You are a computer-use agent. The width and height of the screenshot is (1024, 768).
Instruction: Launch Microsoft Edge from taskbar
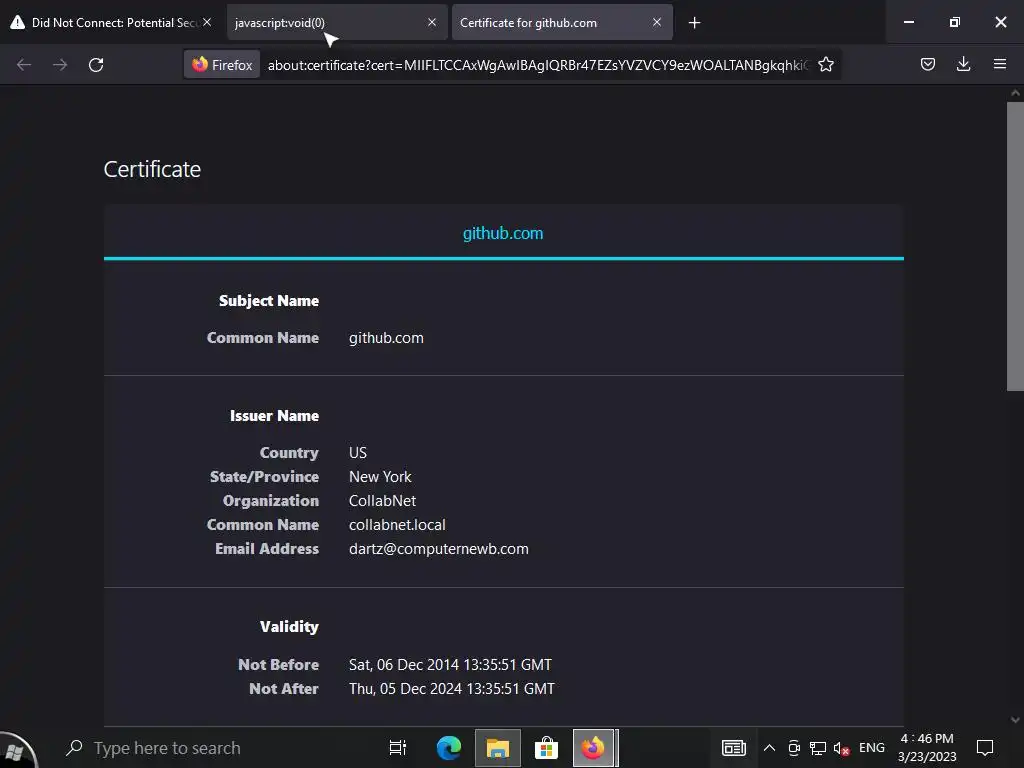point(449,748)
